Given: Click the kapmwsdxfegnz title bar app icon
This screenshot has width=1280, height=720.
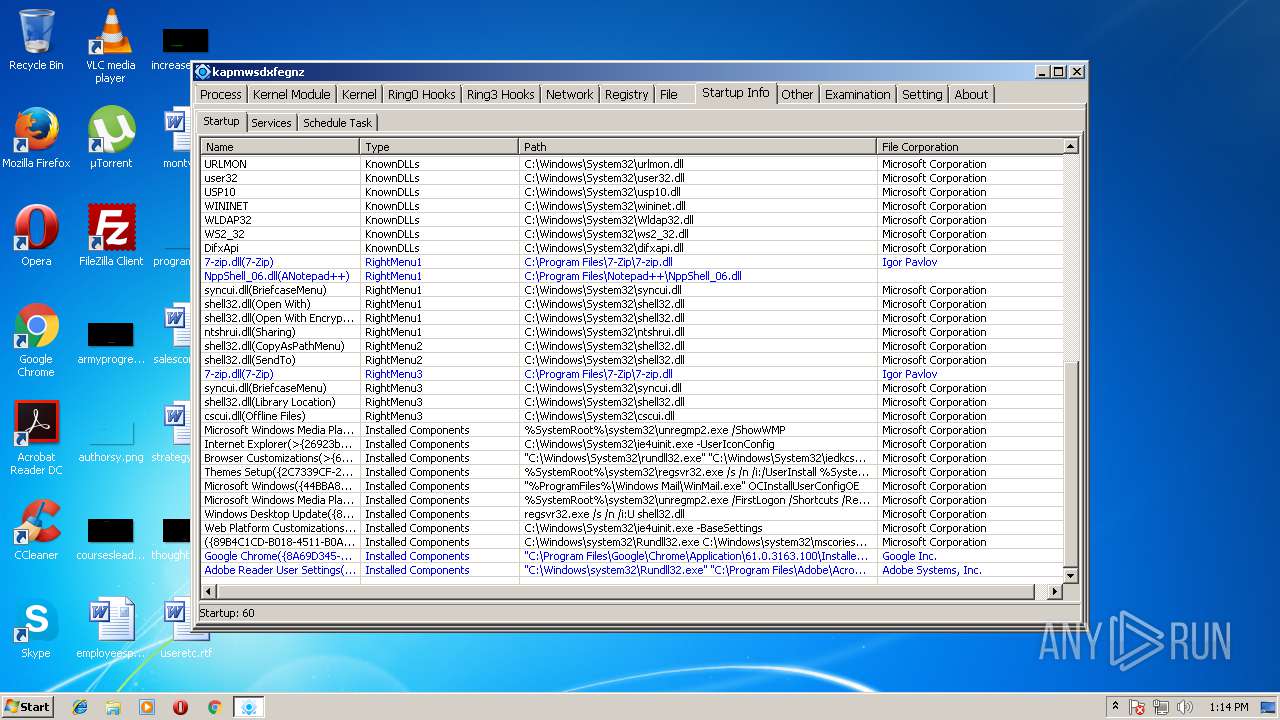Looking at the screenshot, I should pos(203,72).
